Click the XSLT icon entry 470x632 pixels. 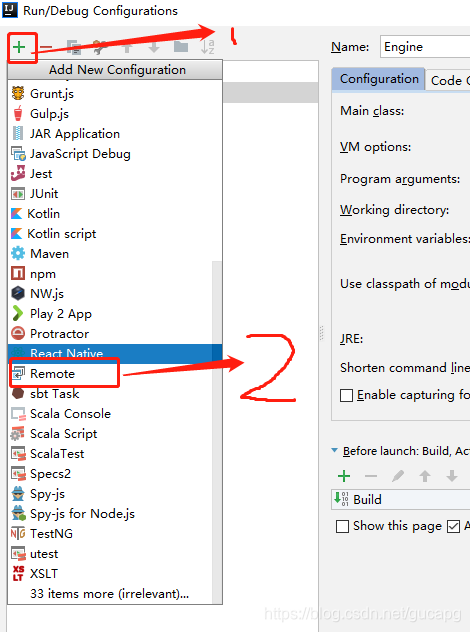tap(18, 574)
